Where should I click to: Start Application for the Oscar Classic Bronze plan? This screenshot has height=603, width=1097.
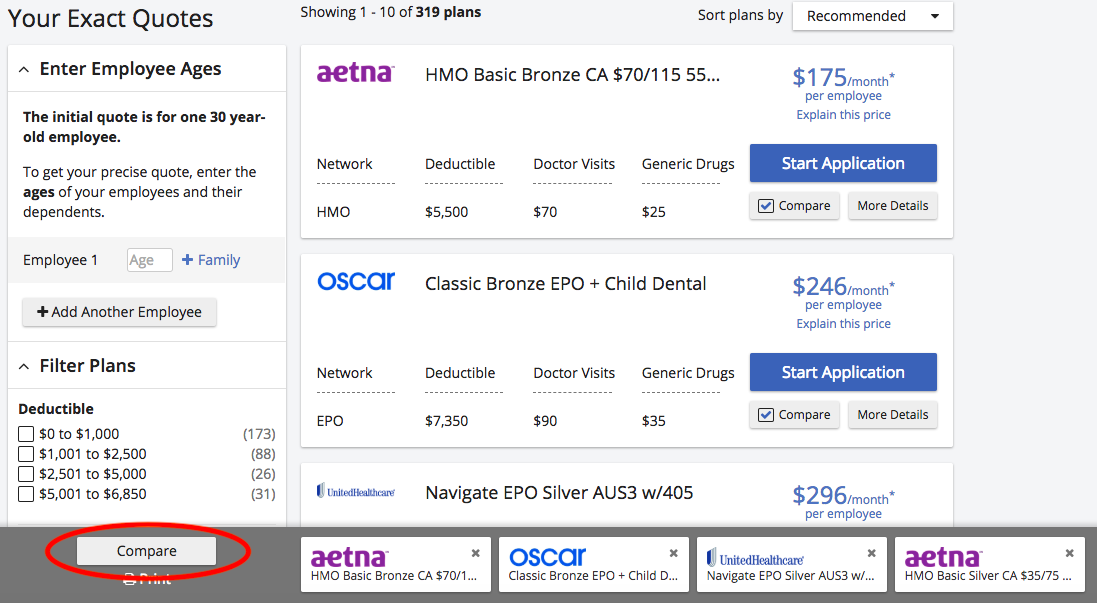pyautogui.click(x=842, y=371)
